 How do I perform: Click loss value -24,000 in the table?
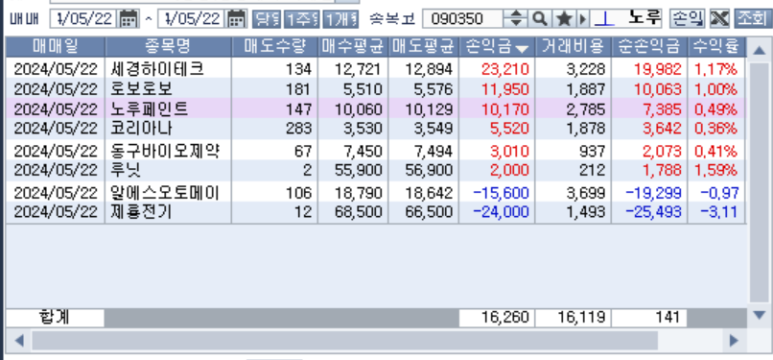click(501, 213)
